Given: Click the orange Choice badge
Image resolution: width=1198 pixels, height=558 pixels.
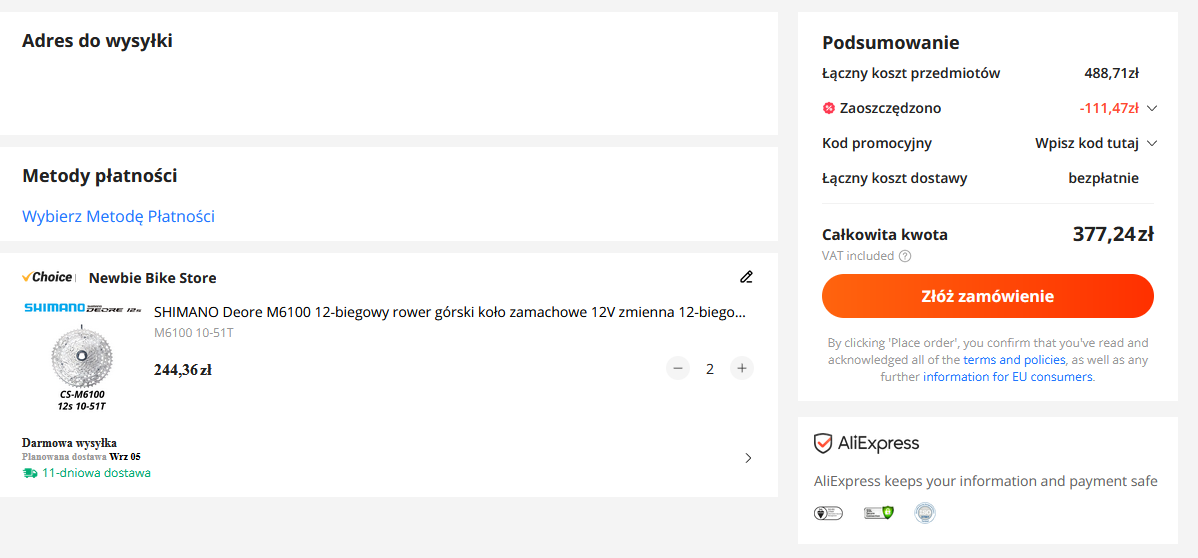Looking at the screenshot, I should coord(48,277).
